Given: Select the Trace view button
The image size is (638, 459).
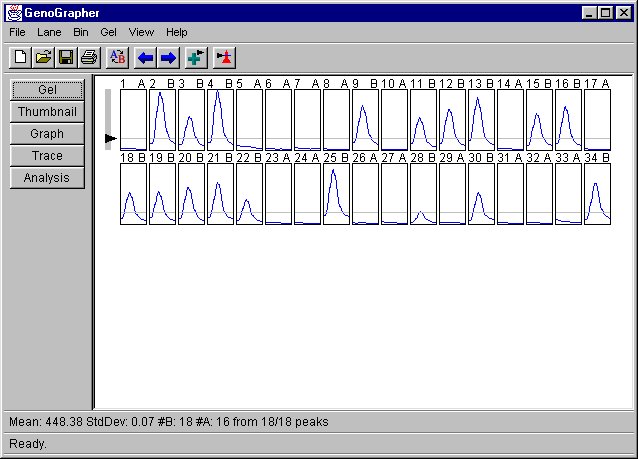Looking at the screenshot, I should (47, 156).
